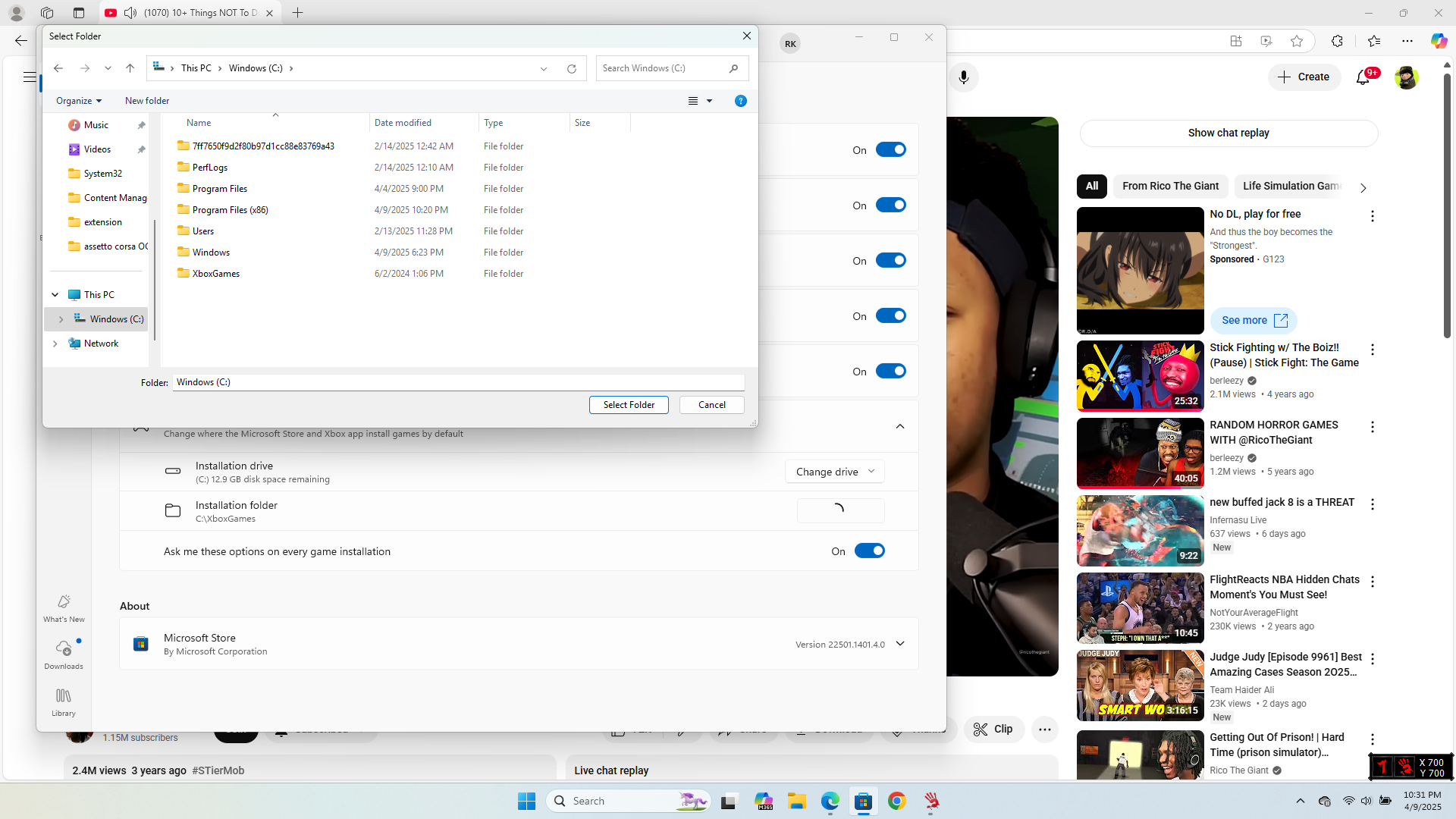
Task: Click the Folder name input field
Action: tap(458, 382)
